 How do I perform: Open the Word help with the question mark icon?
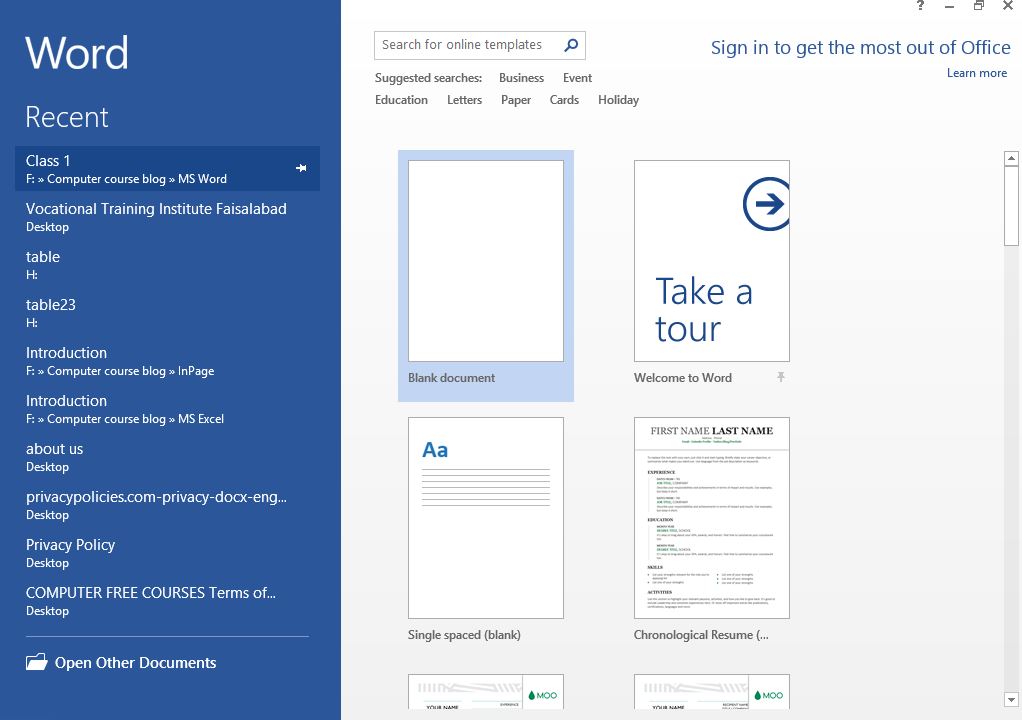(919, 7)
